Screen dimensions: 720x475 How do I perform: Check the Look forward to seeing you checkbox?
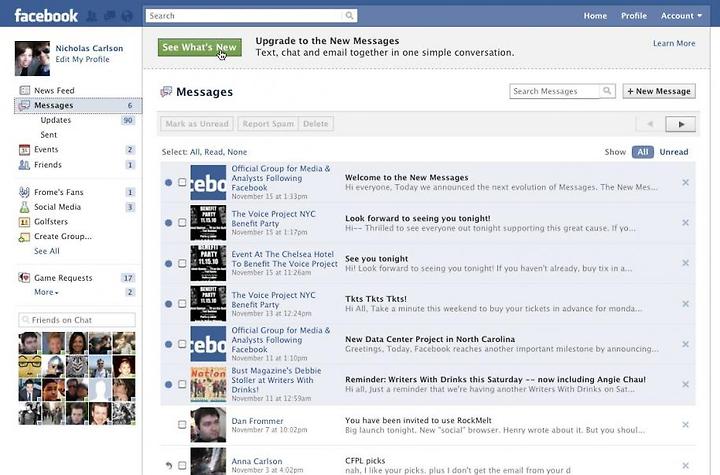182,223
